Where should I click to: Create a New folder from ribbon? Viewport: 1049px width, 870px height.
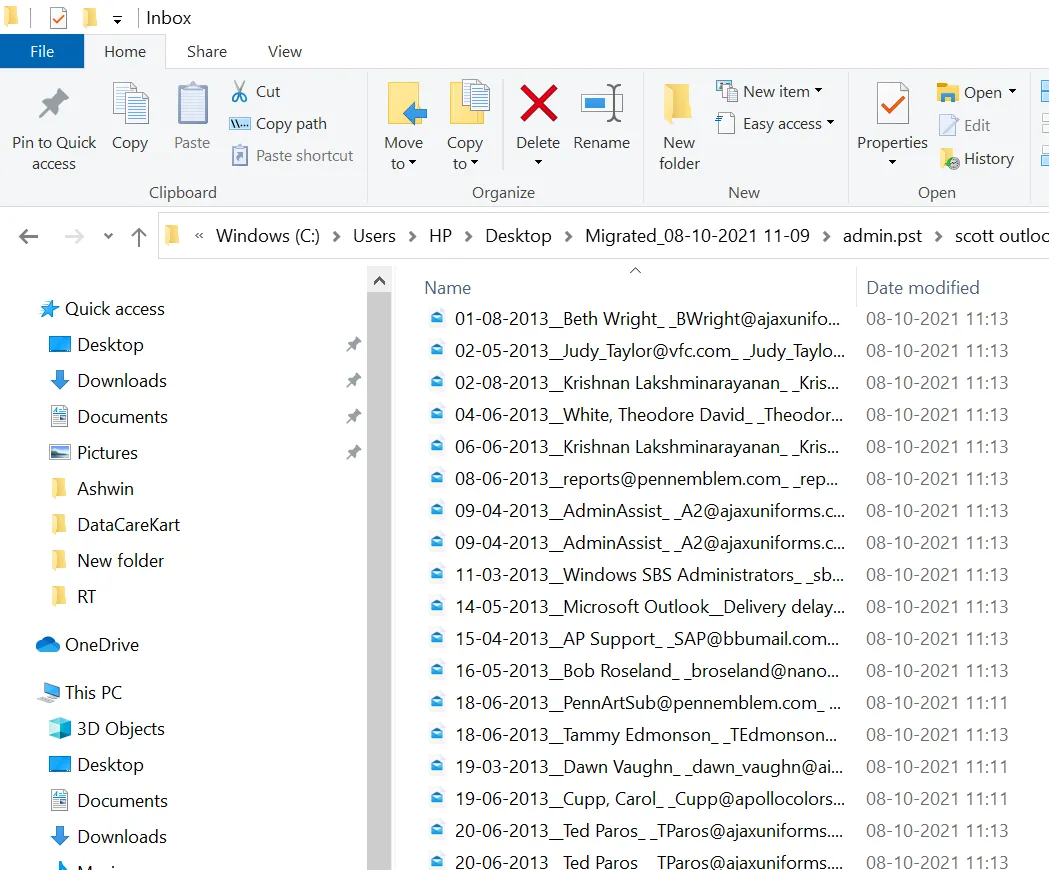point(679,124)
